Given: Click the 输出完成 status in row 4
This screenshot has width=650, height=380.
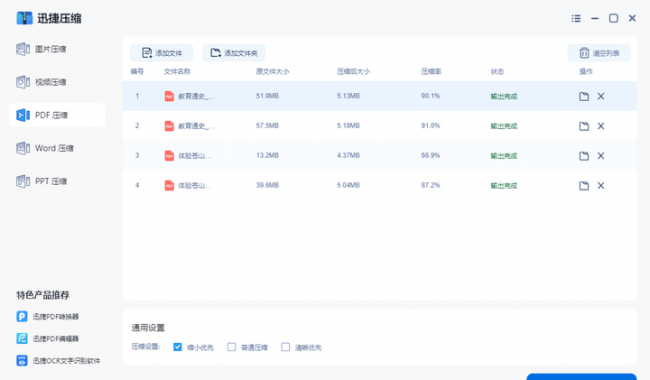Looking at the screenshot, I should click(x=504, y=186).
